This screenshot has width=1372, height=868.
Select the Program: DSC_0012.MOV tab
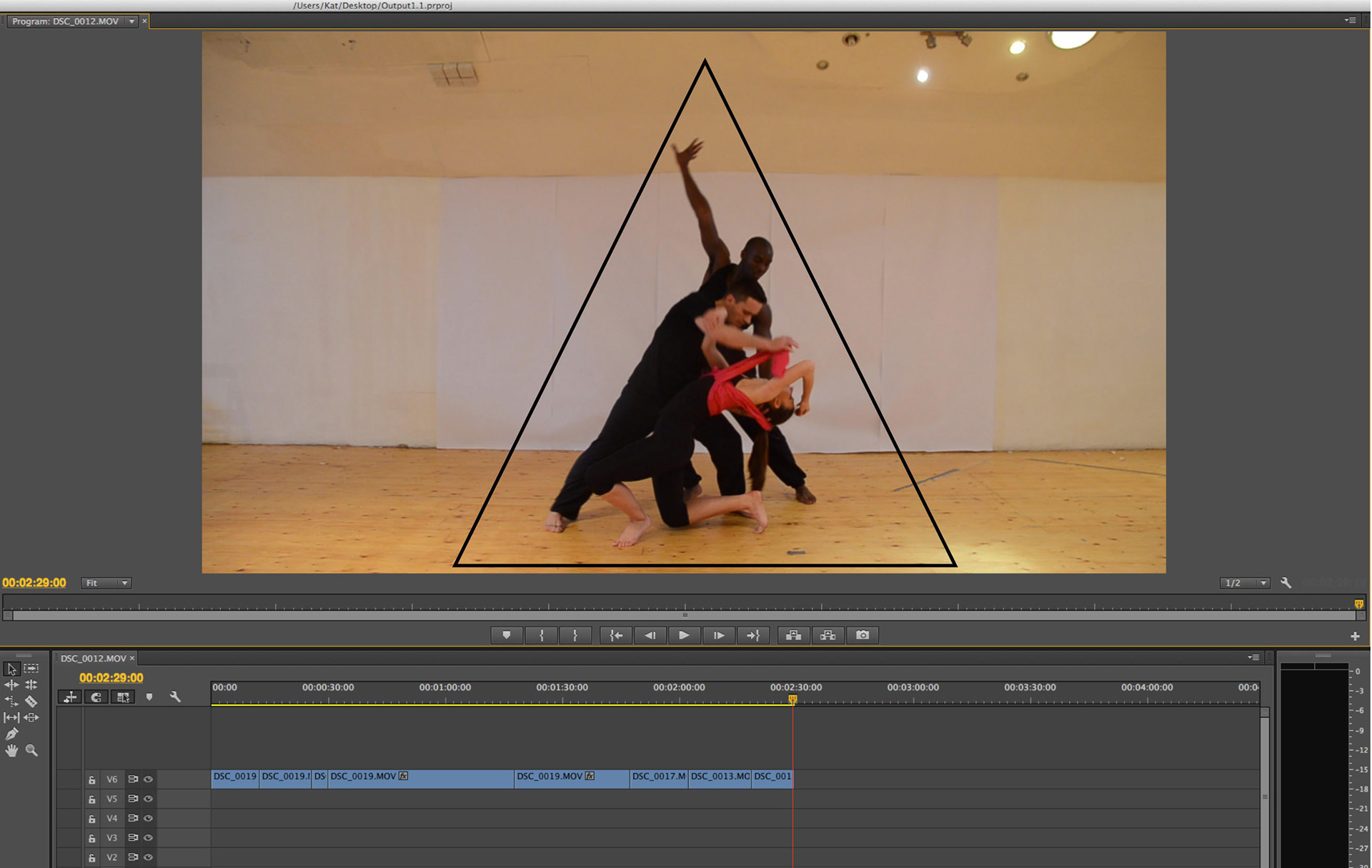pos(65,21)
